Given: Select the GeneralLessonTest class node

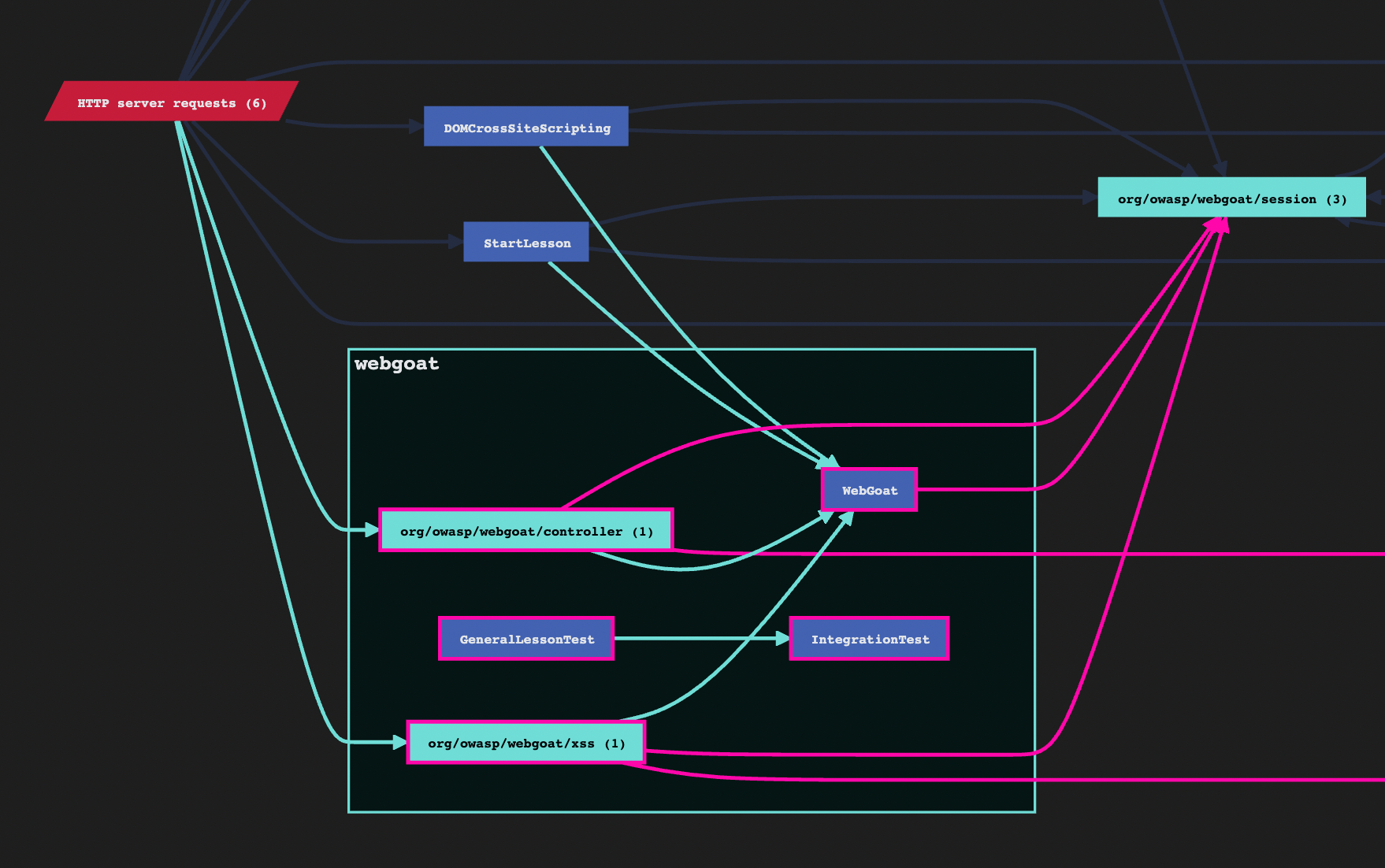Looking at the screenshot, I should [526, 639].
